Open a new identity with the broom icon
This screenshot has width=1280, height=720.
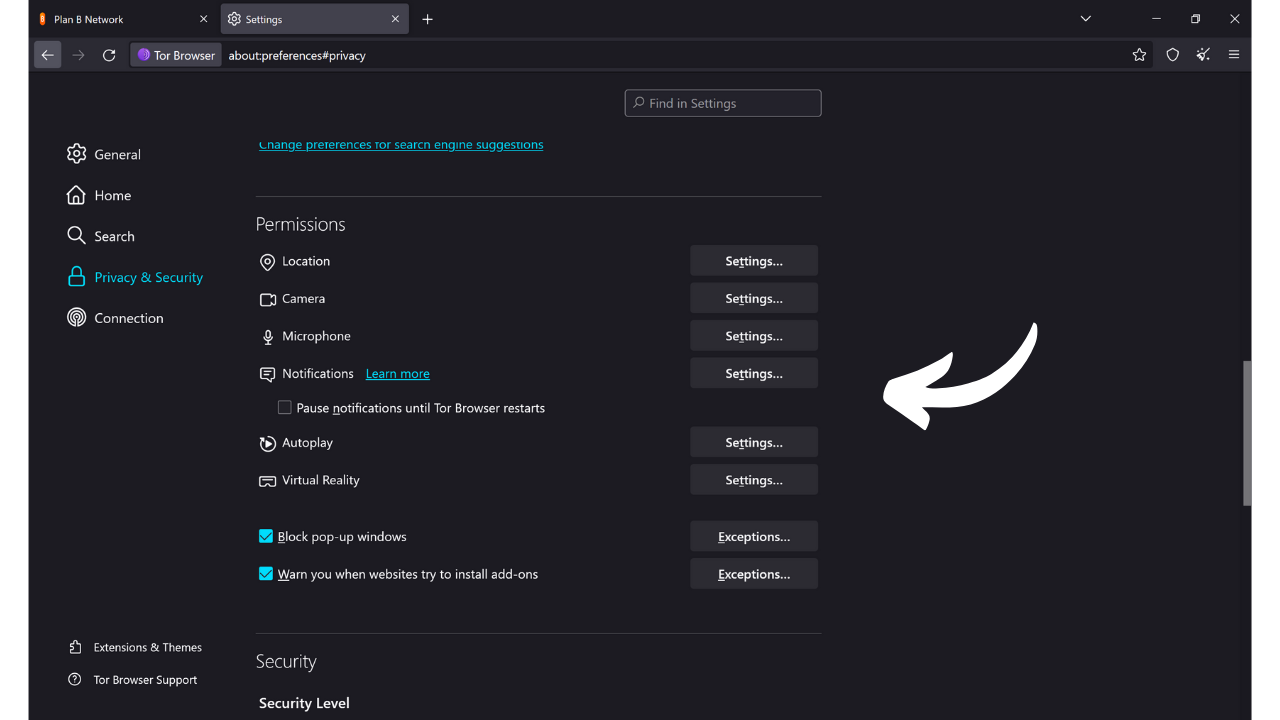(x=1203, y=55)
